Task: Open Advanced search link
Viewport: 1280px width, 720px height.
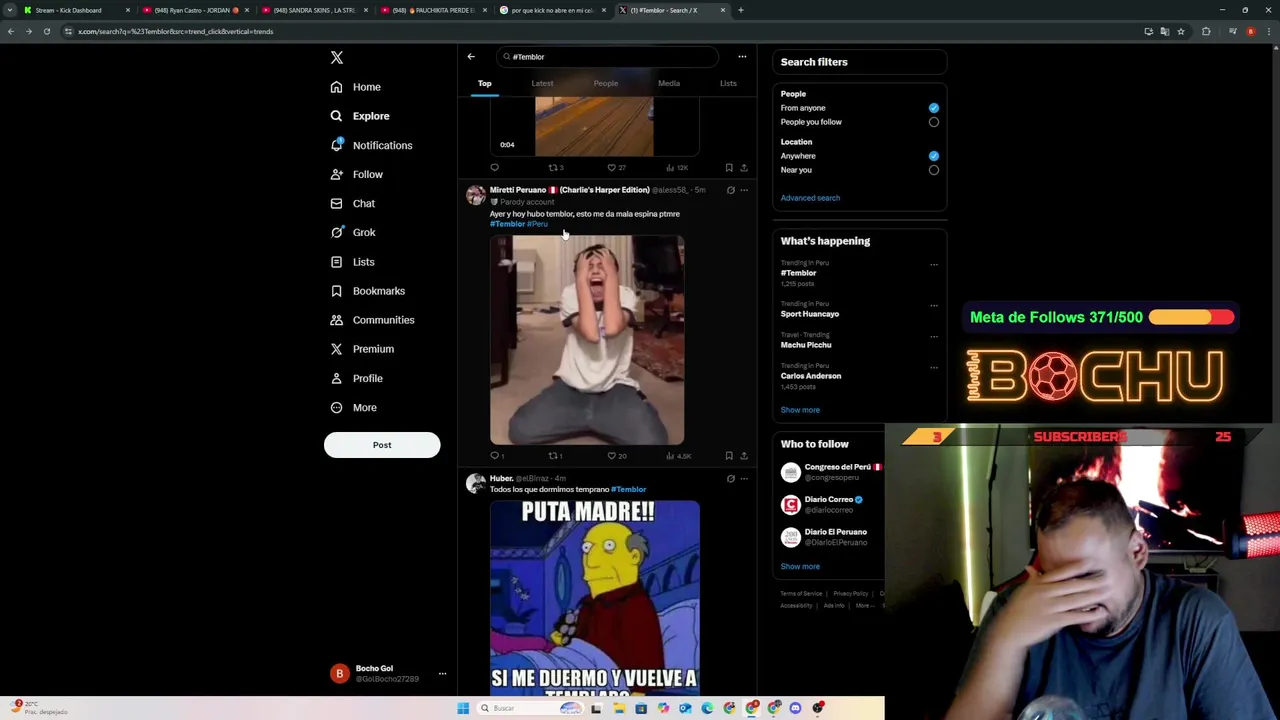Action: tap(810, 198)
